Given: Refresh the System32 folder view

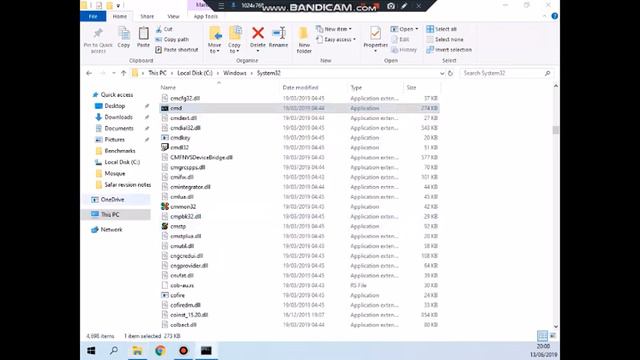Looking at the screenshot, I should point(450,73).
